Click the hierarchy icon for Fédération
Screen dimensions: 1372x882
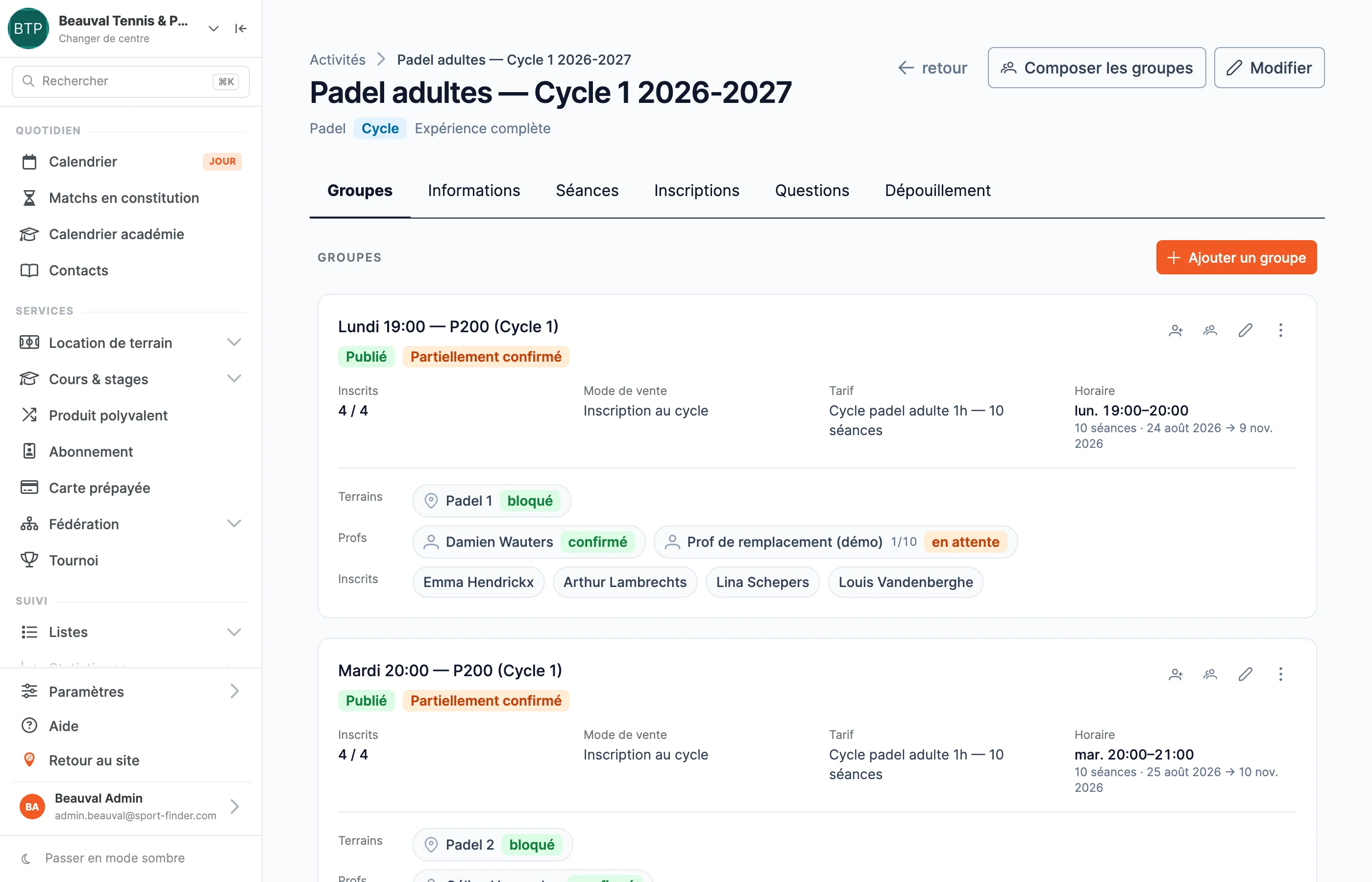[x=29, y=524]
